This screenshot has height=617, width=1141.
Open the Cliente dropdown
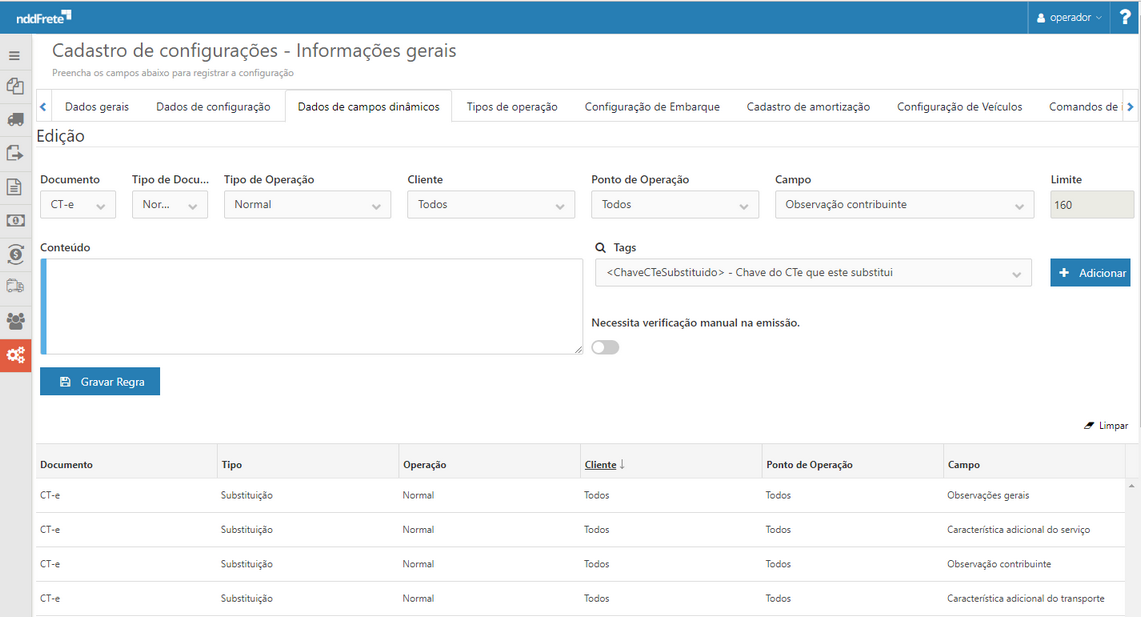click(x=490, y=204)
